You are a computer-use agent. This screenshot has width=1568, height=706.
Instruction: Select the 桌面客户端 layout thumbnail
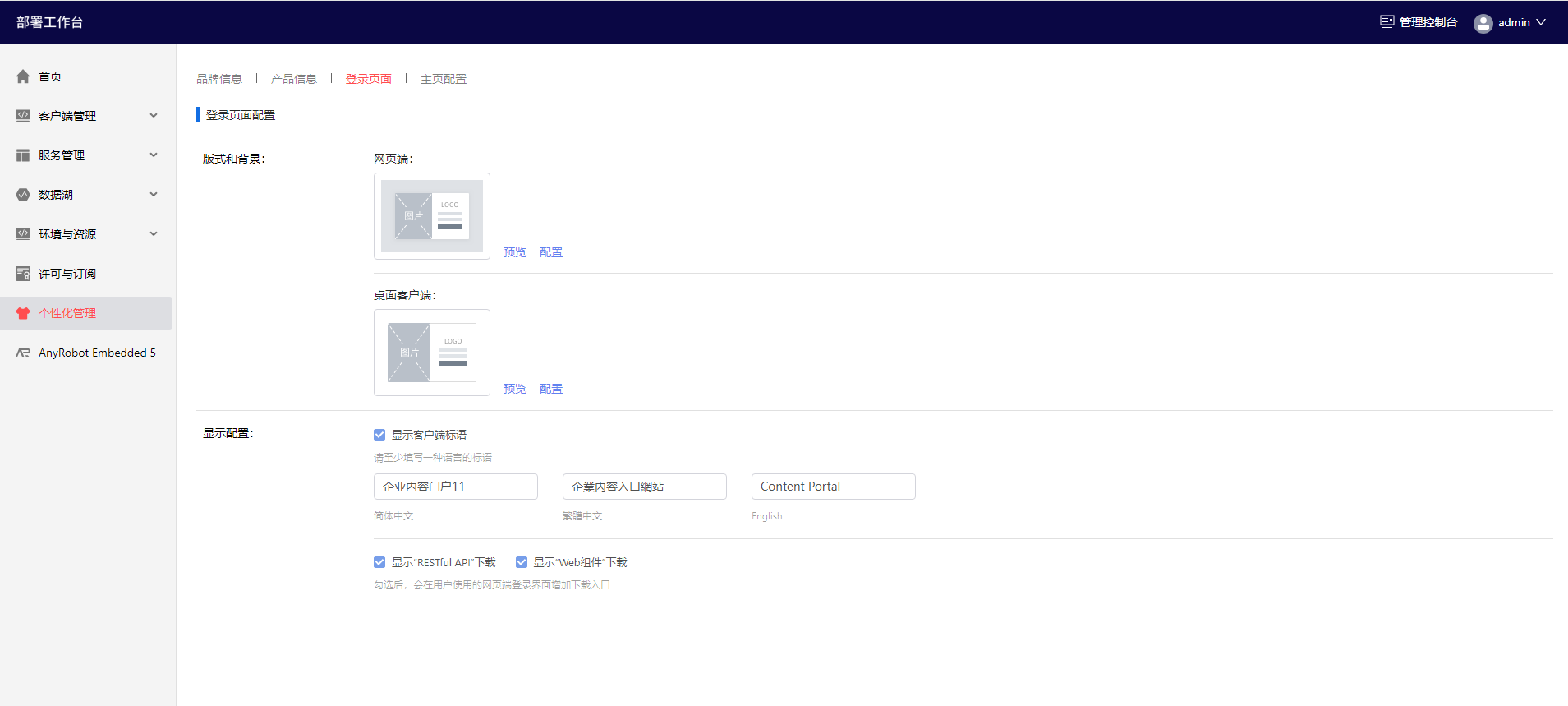point(432,353)
